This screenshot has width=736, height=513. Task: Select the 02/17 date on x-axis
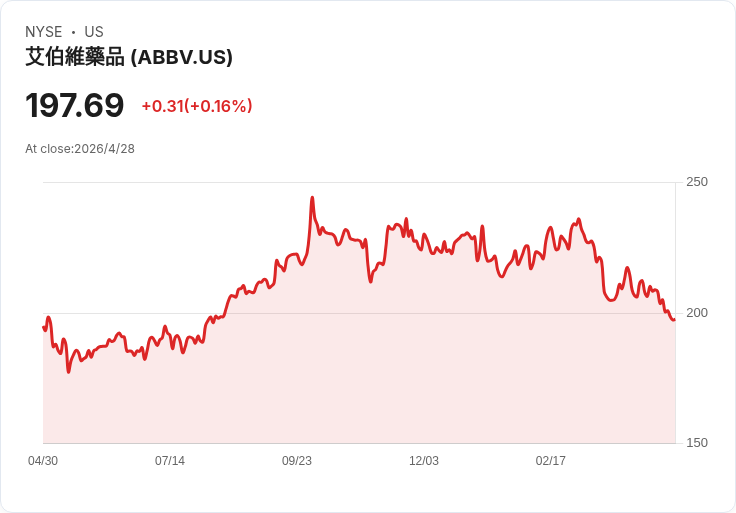click(551, 461)
